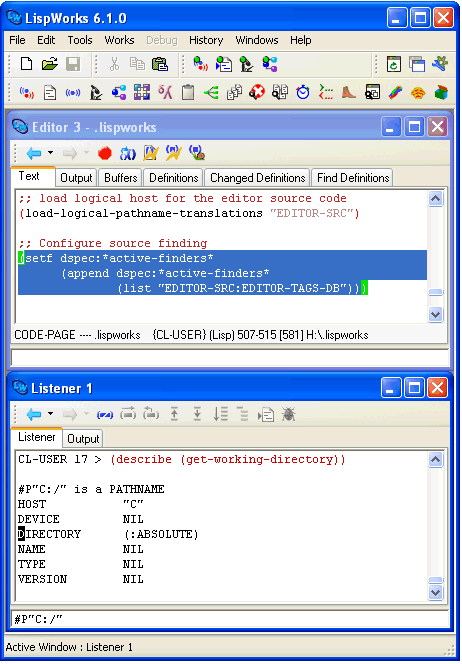The image size is (462, 664).
Task: Close the Editor 3 - .lispworks window
Action: [x=437, y=127]
